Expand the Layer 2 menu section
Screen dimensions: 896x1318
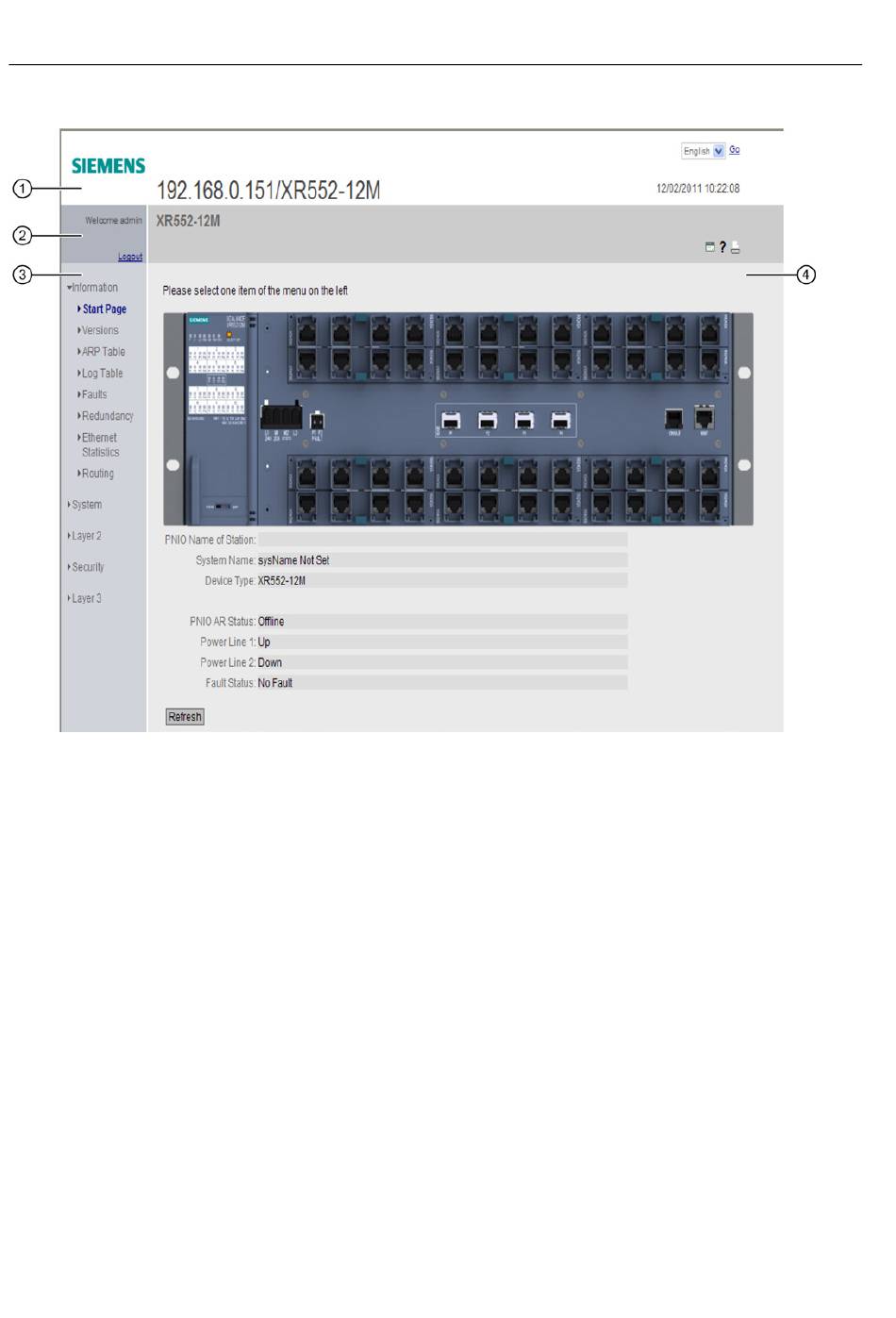coord(85,536)
